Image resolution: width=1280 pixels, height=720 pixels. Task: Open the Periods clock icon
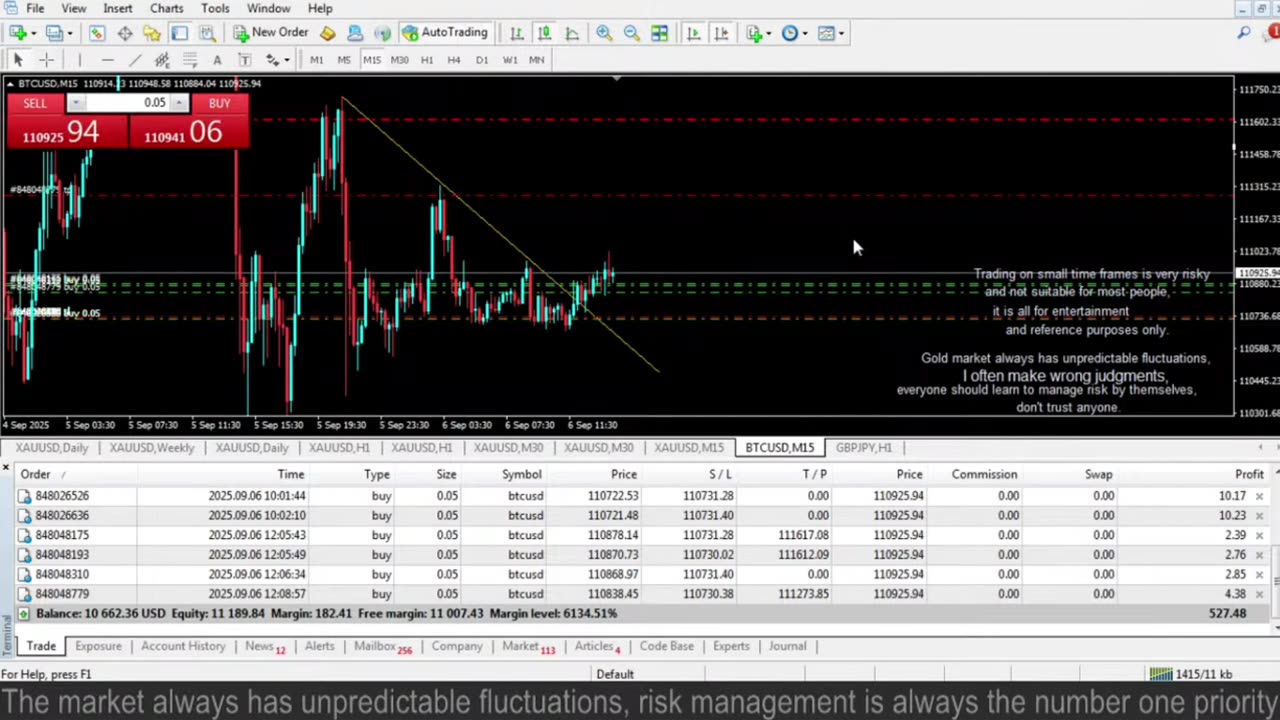(790, 33)
